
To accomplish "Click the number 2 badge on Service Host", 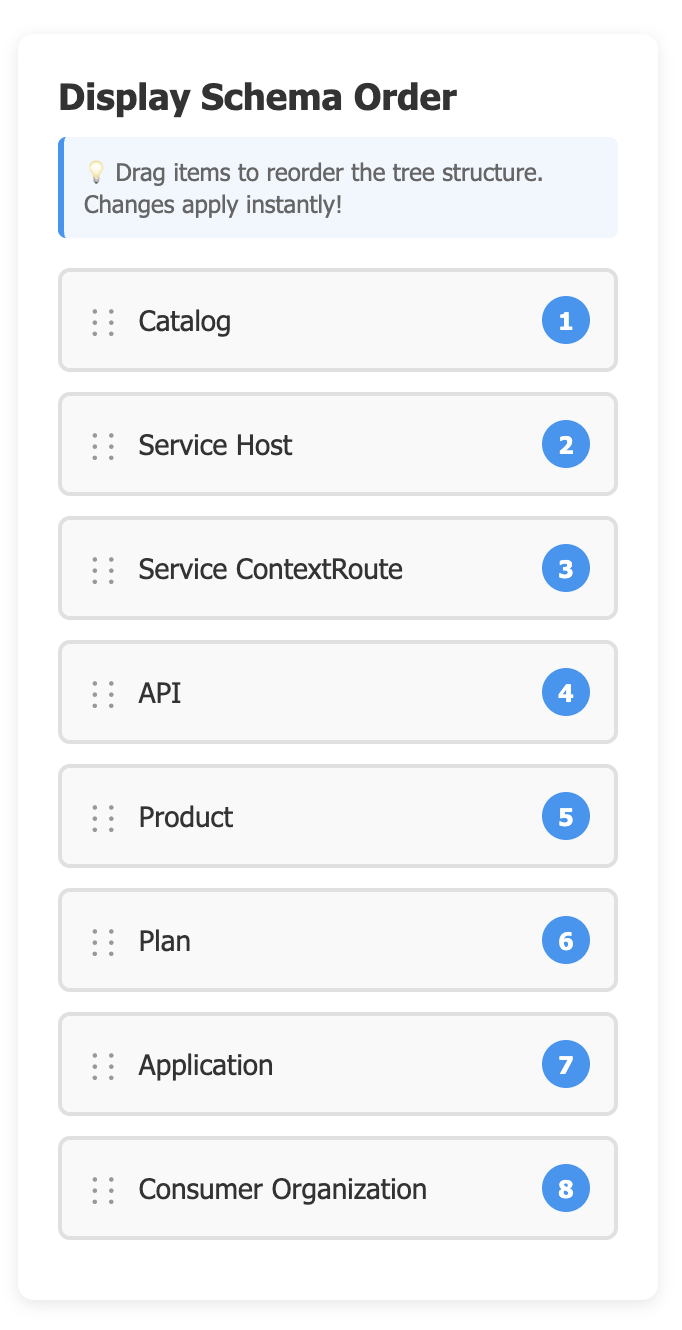I will click(x=566, y=445).
